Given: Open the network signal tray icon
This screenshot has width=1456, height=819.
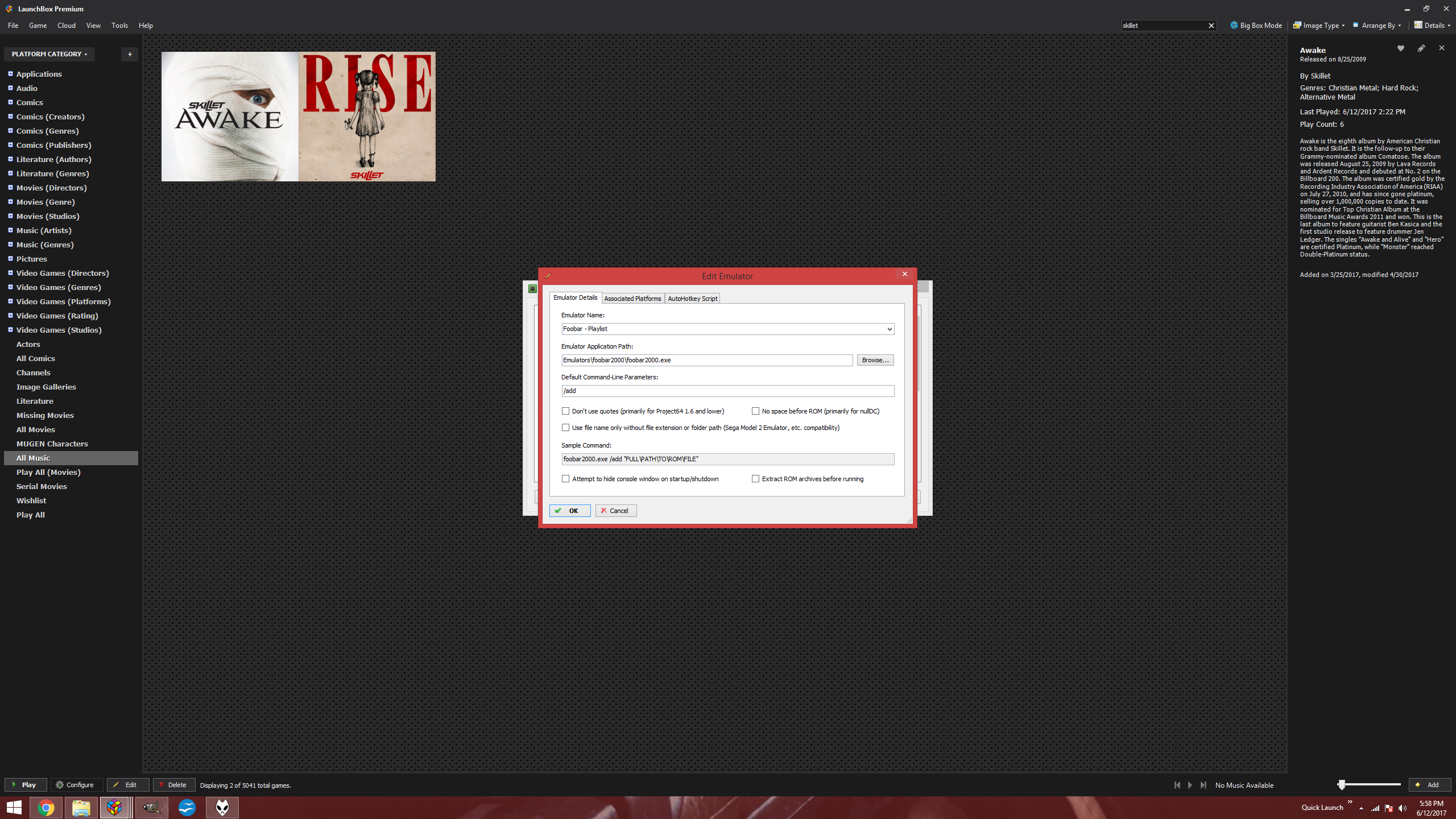Looking at the screenshot, I should (x=1375, y=808).
